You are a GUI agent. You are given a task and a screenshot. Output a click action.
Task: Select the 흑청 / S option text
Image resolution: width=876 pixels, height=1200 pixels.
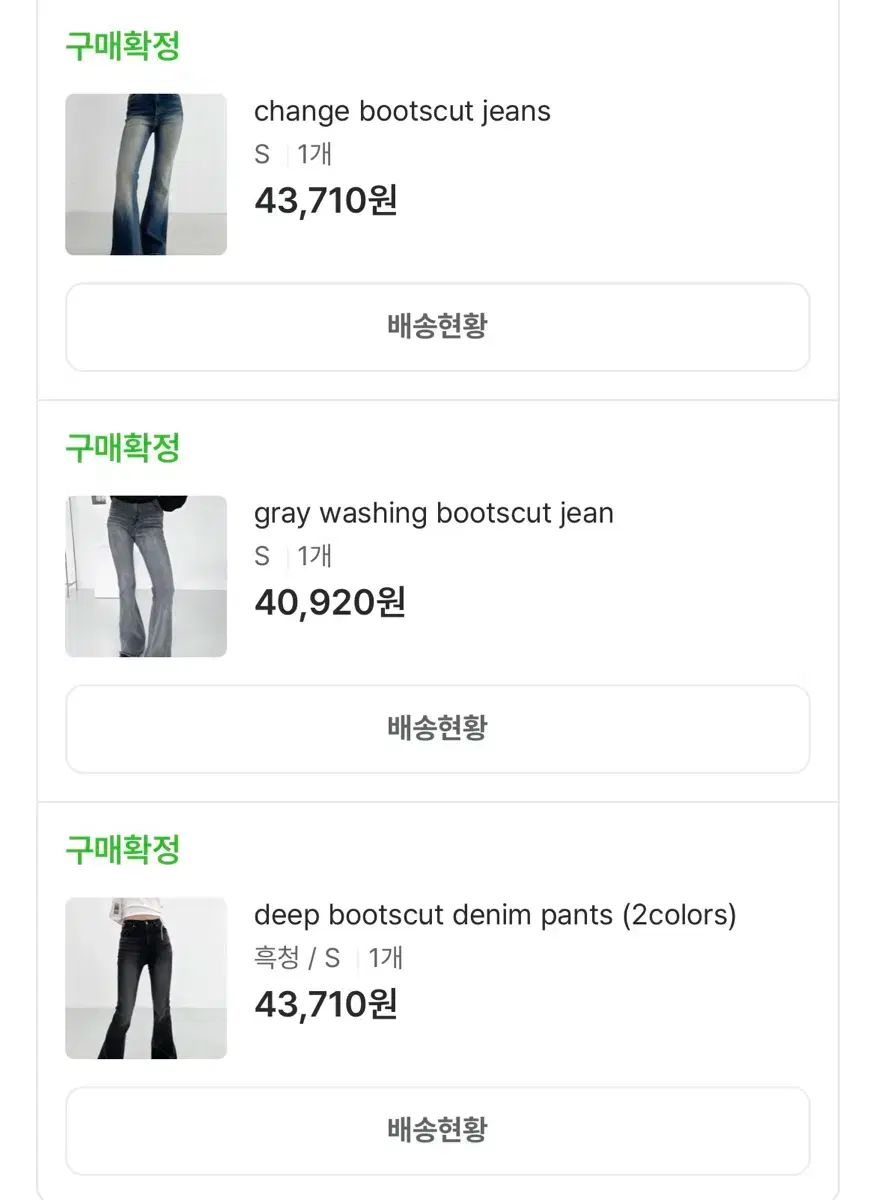click(x=297, y=959)
